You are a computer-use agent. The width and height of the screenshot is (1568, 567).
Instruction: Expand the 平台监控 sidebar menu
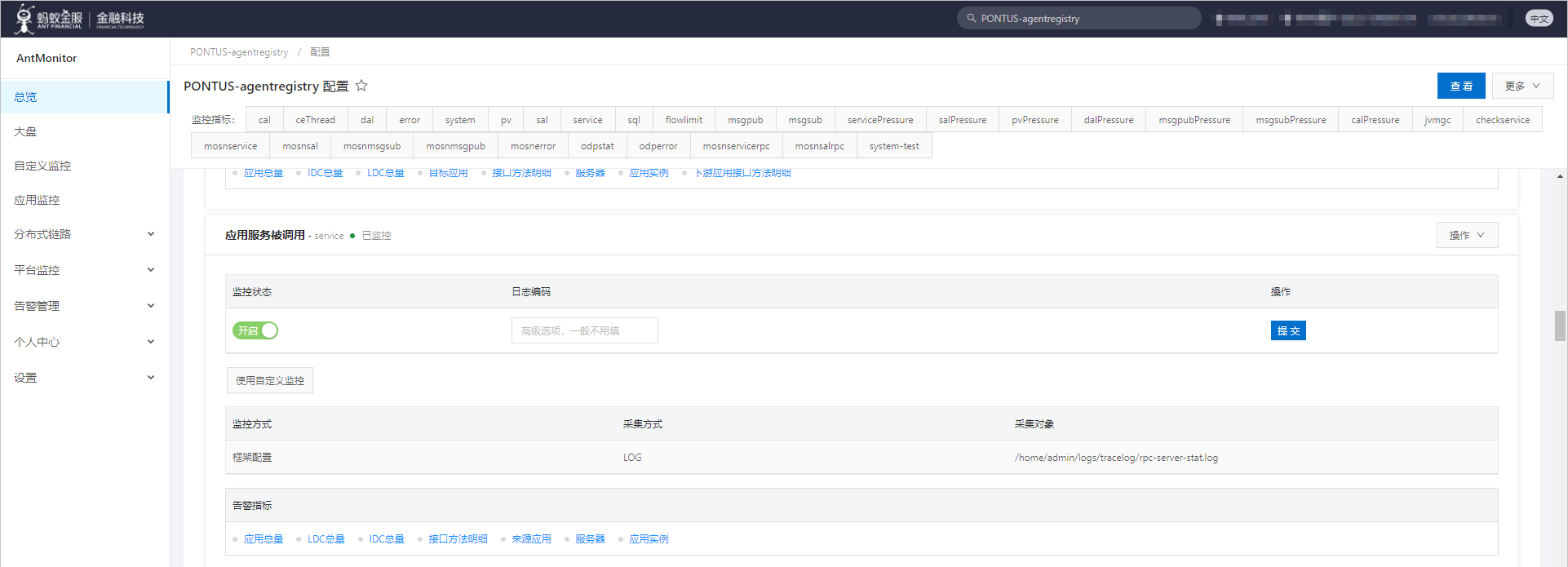pos(85,270)
